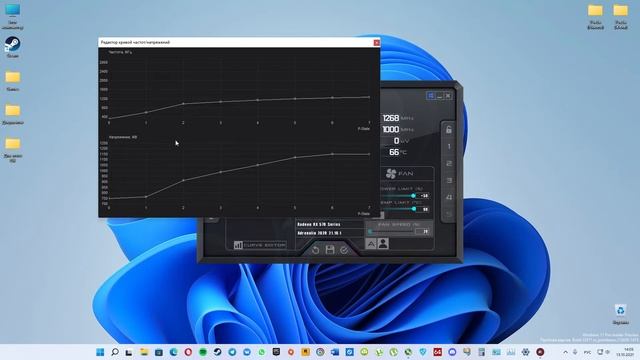Open Microsoft Word from the taskbar
Screen dimensions: 640x360
click(x=335, y=352)
